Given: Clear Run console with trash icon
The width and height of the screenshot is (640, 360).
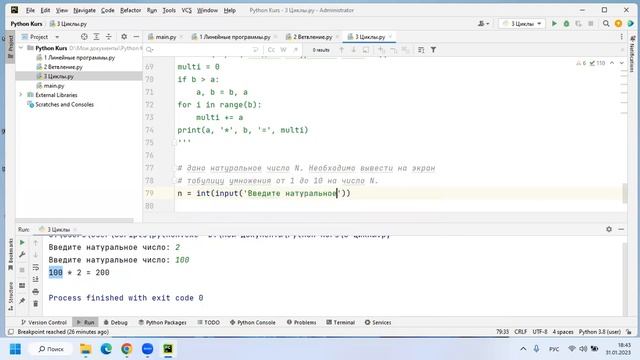Looking at the screenshot, I should [x=36, y=304].
